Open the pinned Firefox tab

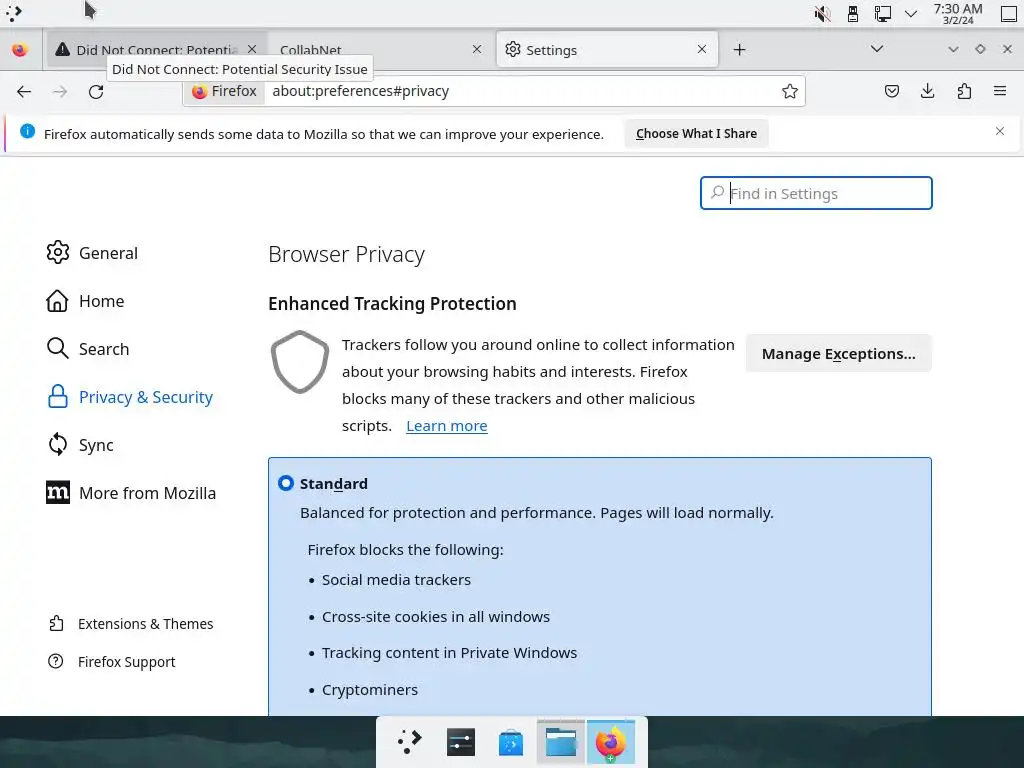click(20, 50)
